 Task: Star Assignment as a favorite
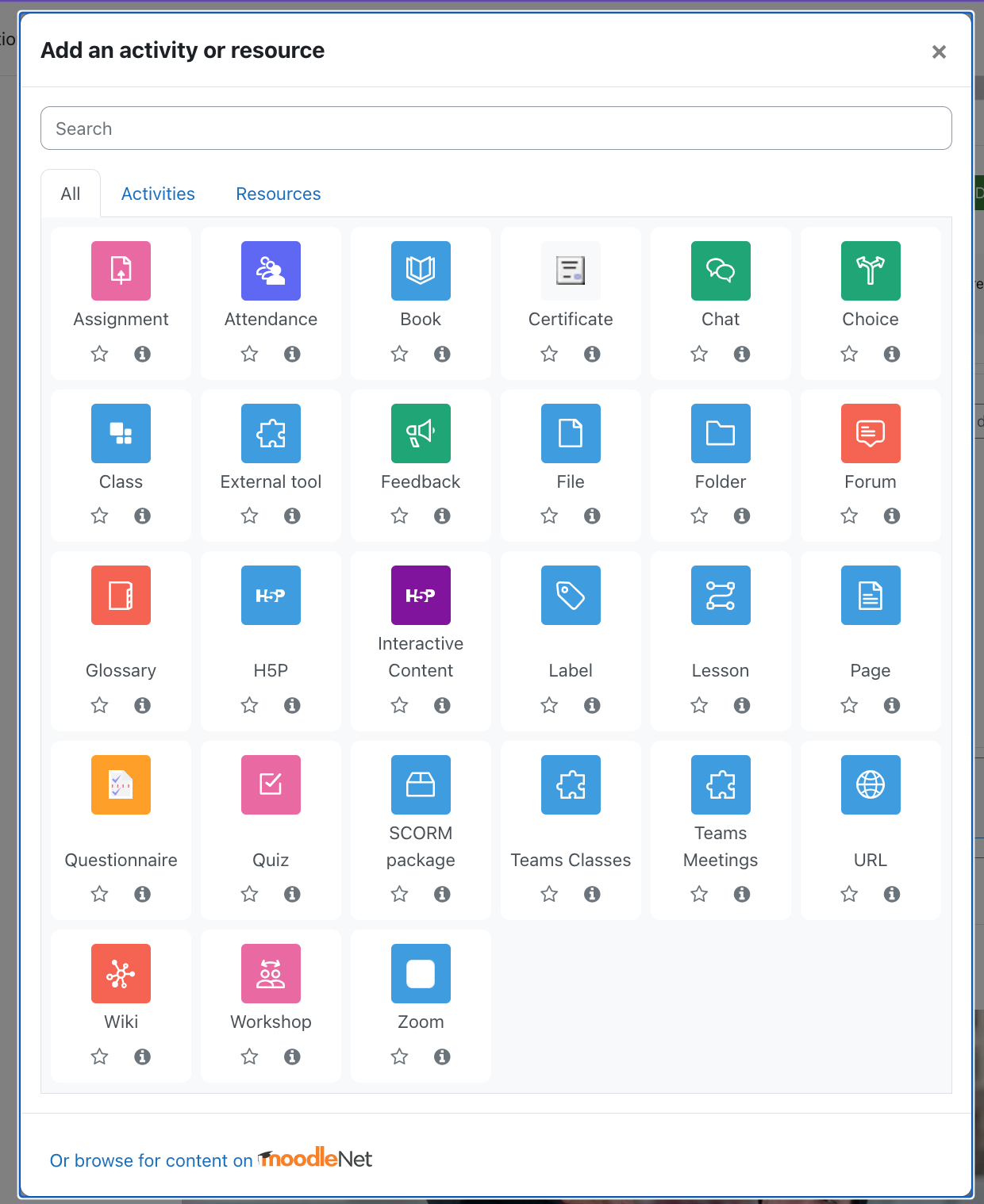click(98, 355)
